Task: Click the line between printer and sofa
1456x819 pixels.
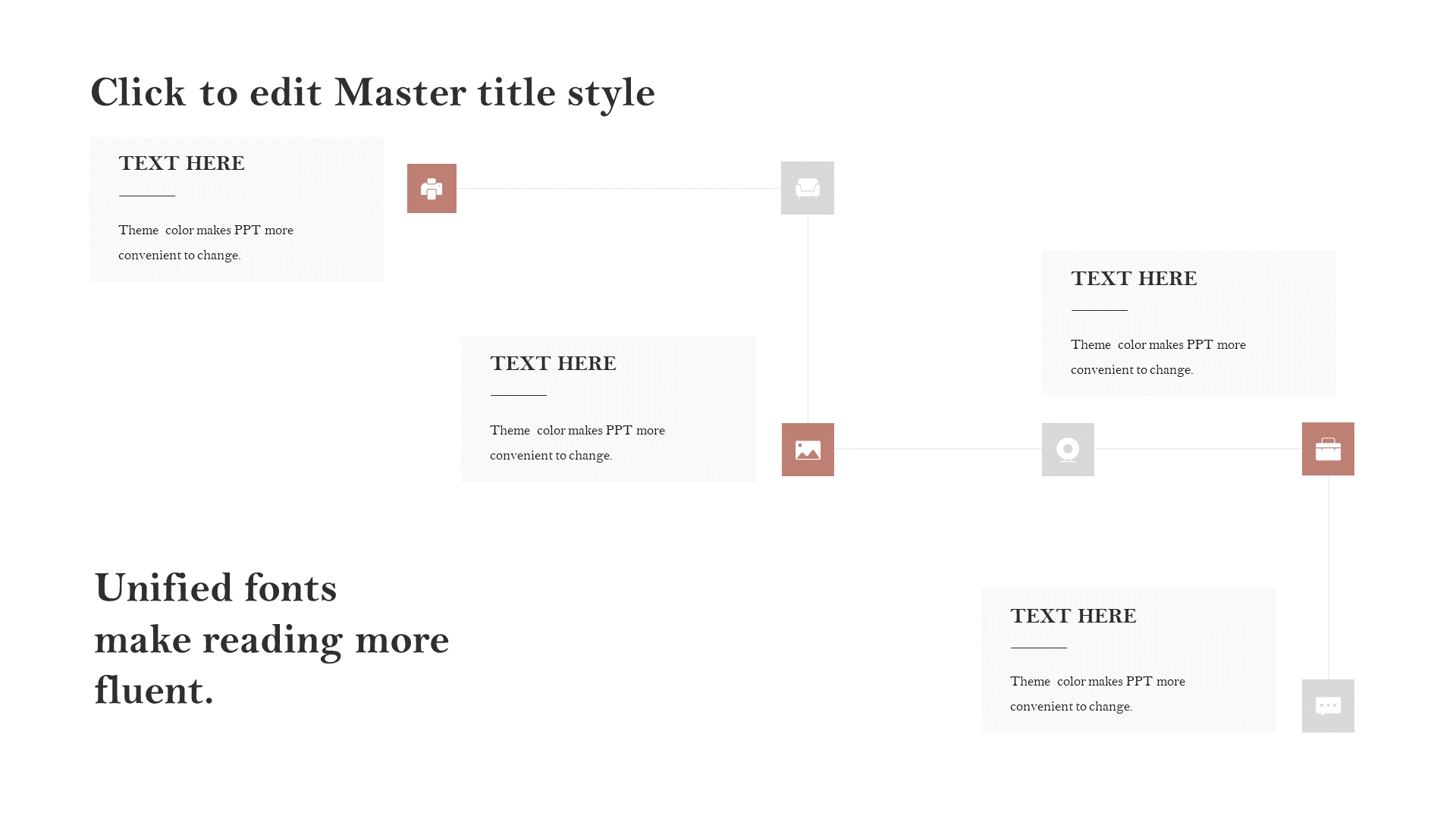Action: point(619,188)
